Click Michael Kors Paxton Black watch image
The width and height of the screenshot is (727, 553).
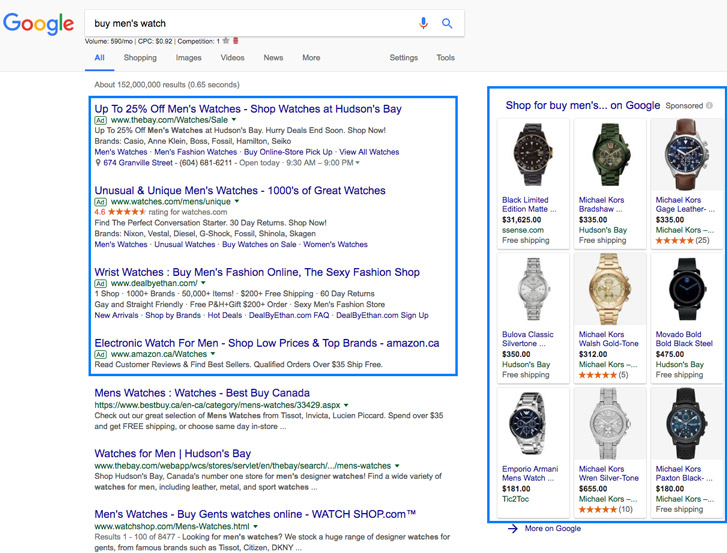point(687,423)
